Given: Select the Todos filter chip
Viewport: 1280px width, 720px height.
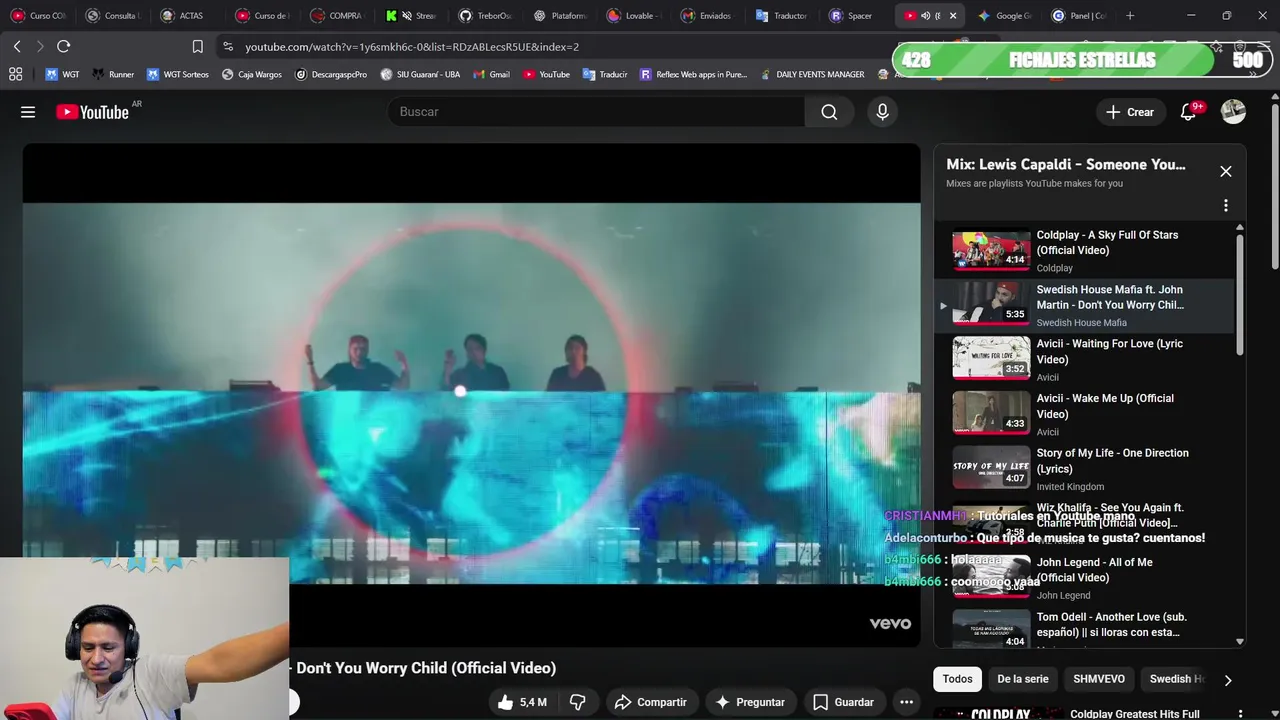Looking at the screenshot, I should click(x=957, y=679).
